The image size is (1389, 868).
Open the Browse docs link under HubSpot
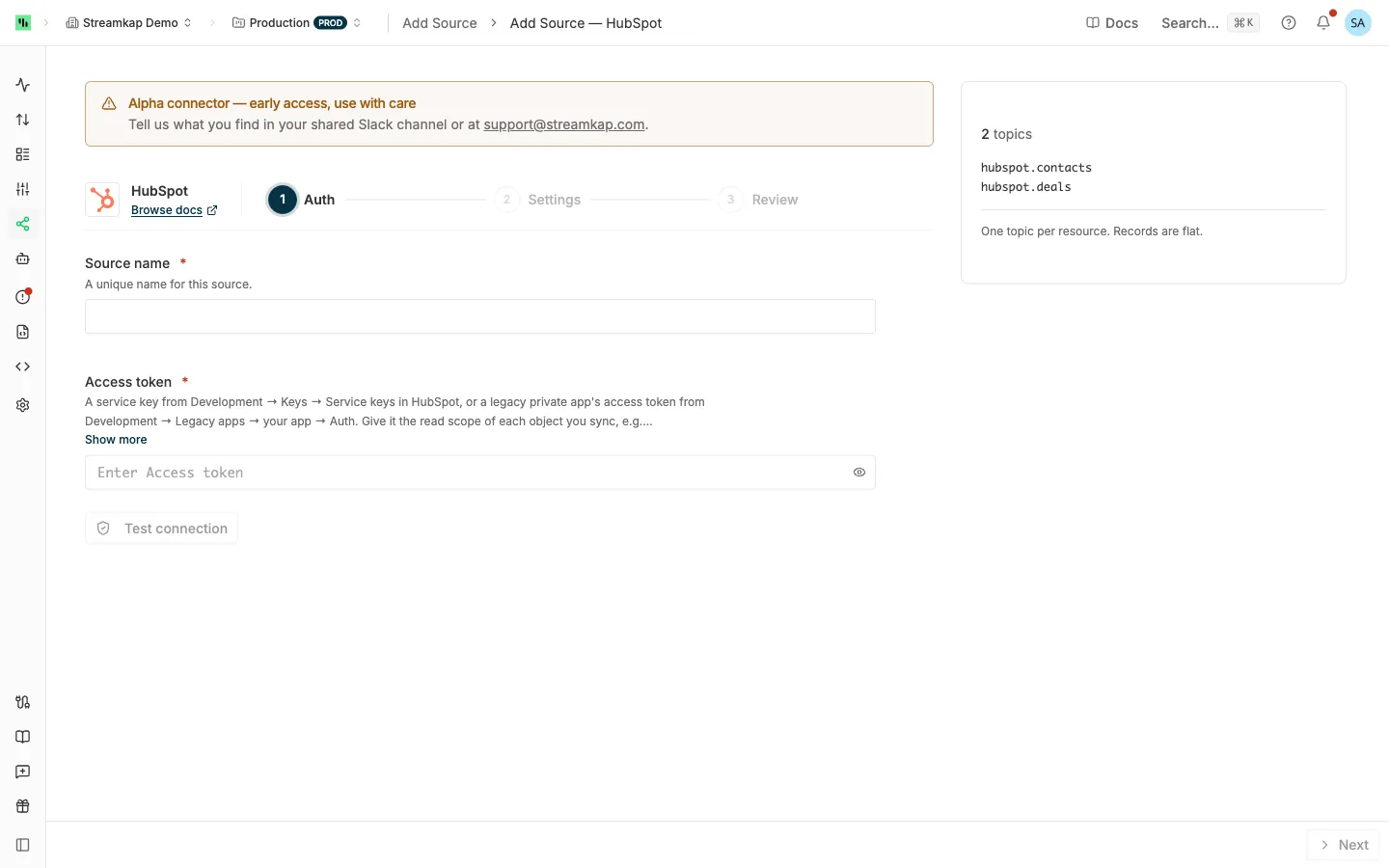coord(174,210)
